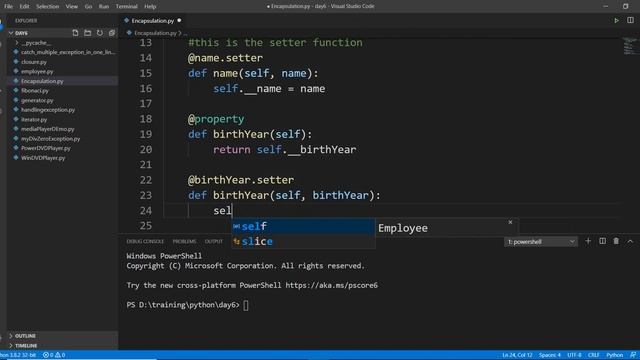Click the PowerShell terminal prompt line
Image resolution: width=640 pixels, height=360 pixels.
click(188, 305)
